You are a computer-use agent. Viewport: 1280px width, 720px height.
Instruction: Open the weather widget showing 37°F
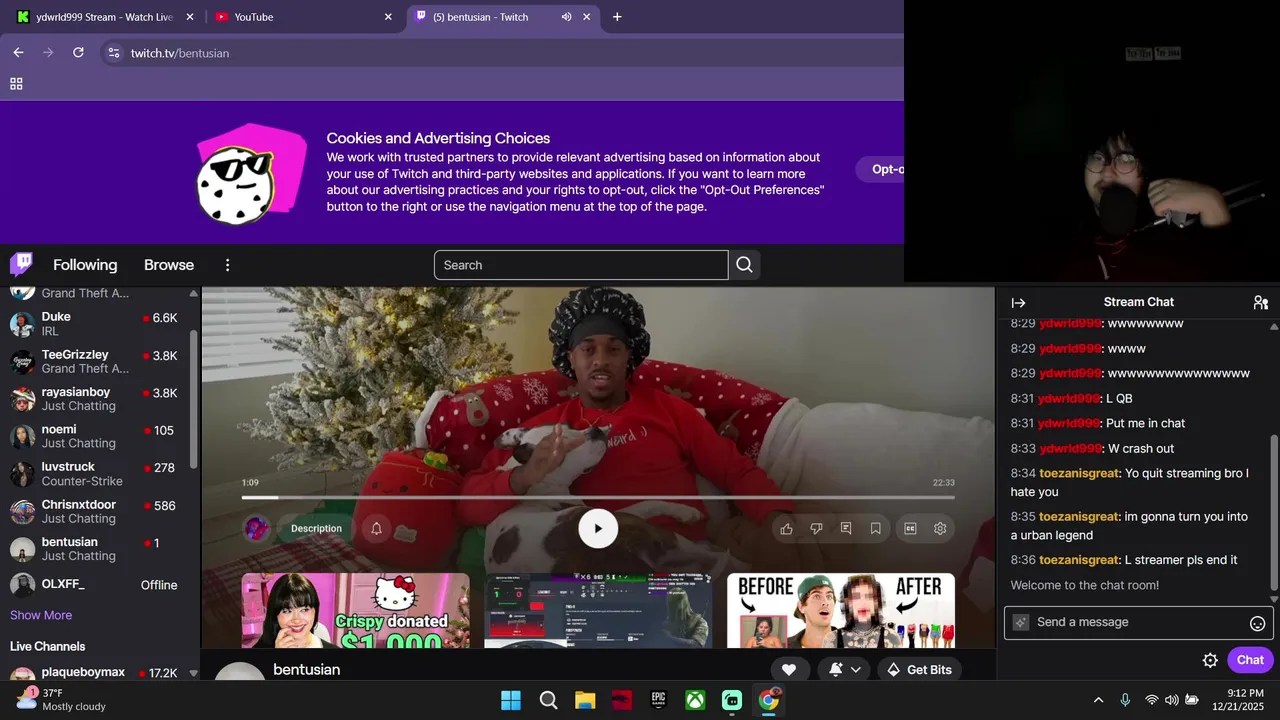point(60,700)
